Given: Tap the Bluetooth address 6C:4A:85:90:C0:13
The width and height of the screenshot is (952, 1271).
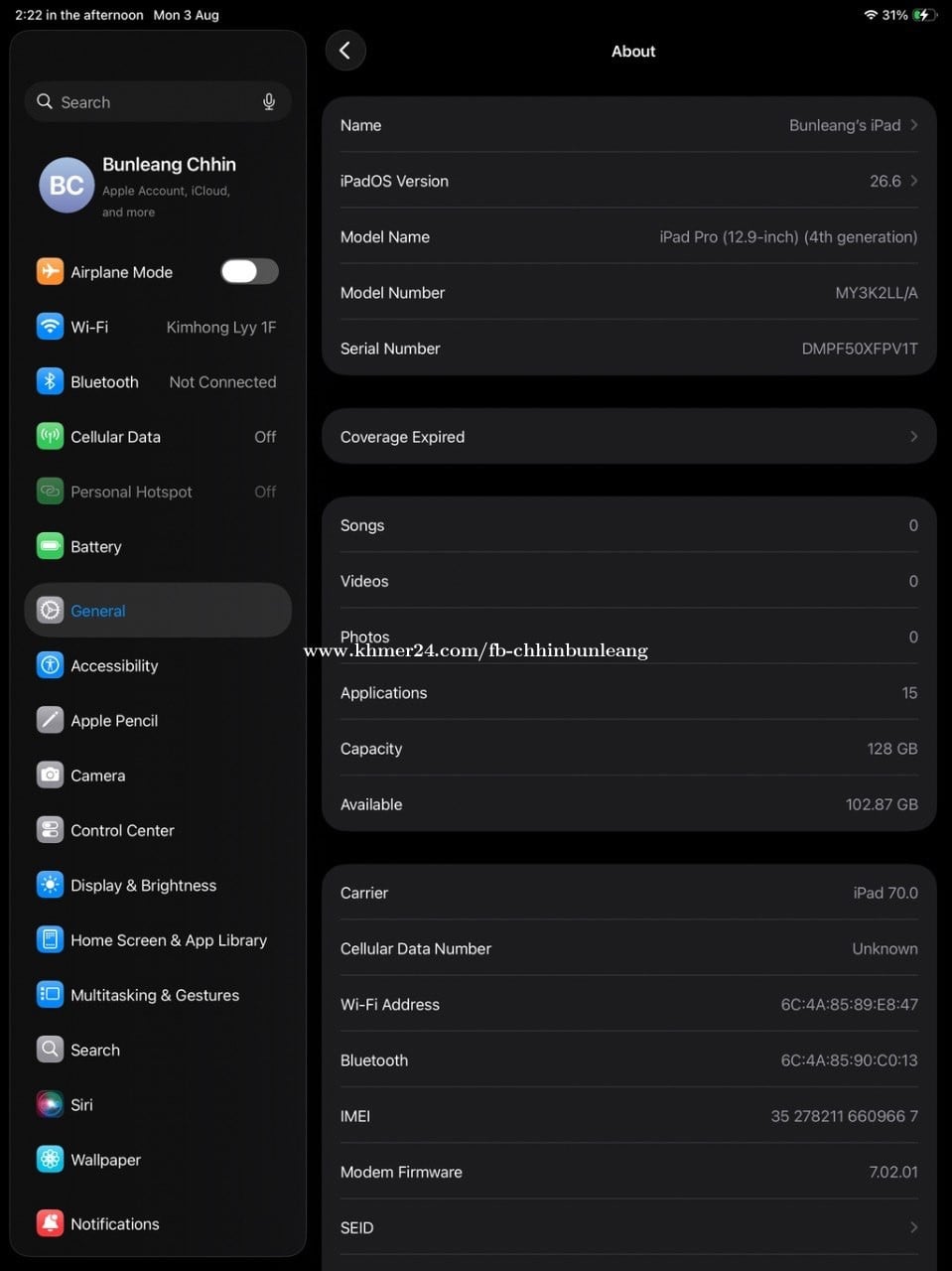Looking at the screenshot, I should coord(849,1059).
